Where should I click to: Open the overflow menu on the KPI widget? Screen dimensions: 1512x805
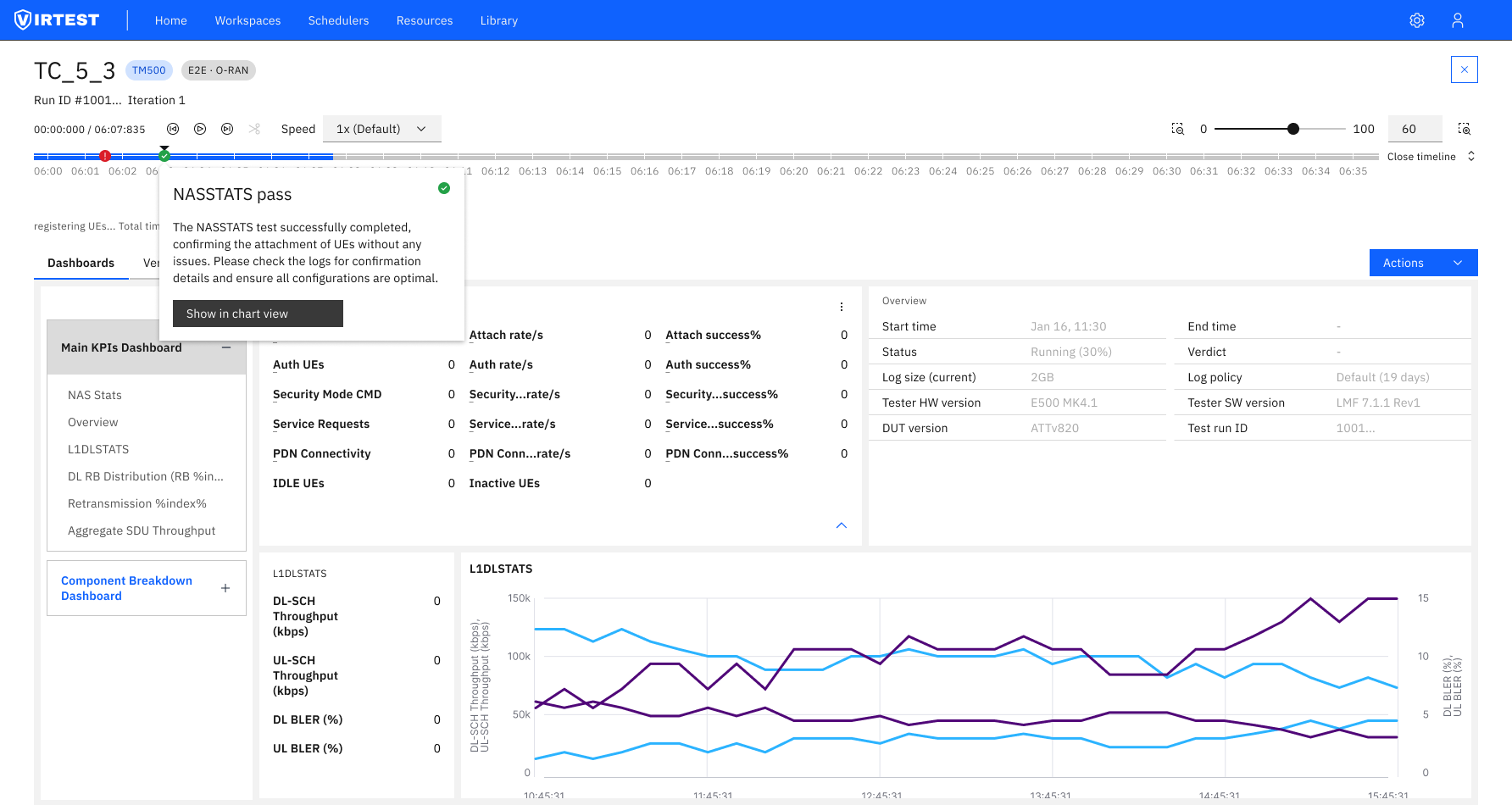pos(842,307)
